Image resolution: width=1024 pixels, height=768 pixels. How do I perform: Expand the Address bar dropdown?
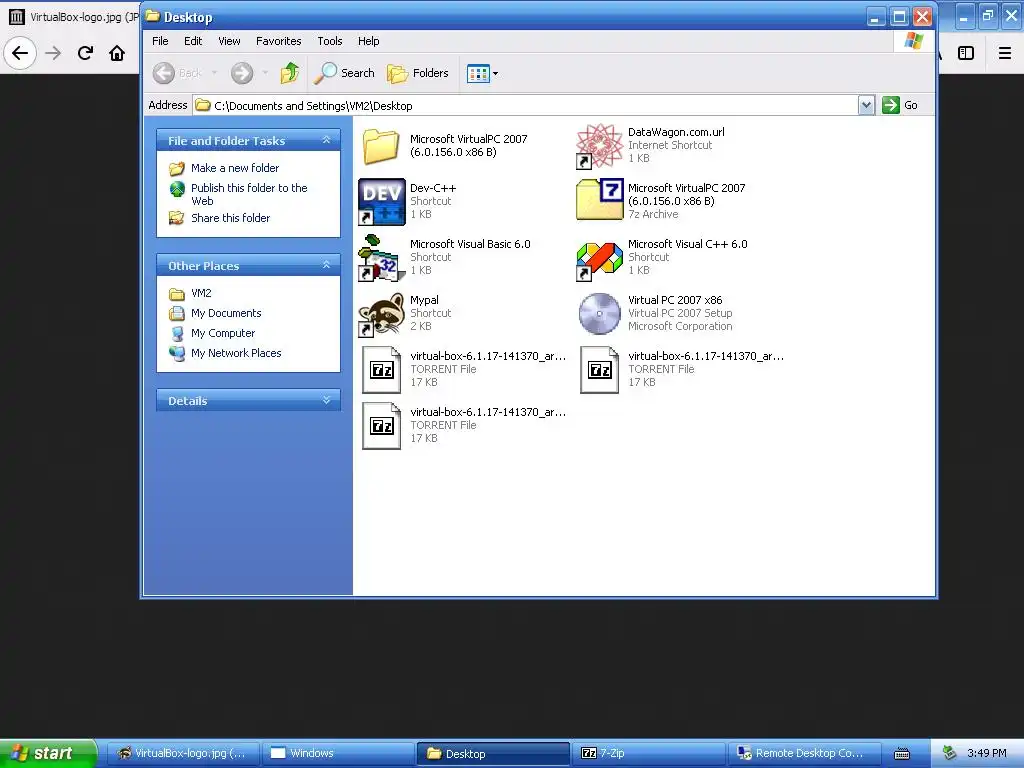pyautogui.click(x=866, y=105)
